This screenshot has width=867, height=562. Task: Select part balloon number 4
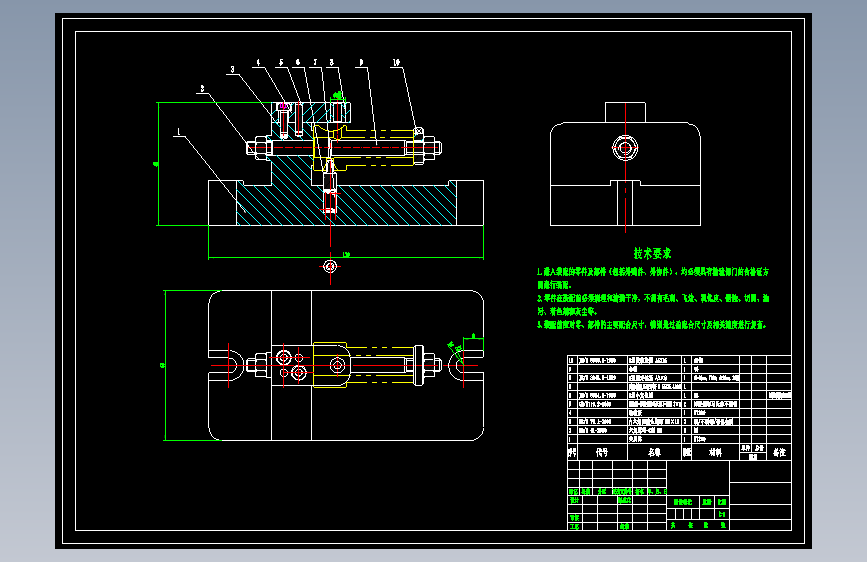click(x=258, y=63)
